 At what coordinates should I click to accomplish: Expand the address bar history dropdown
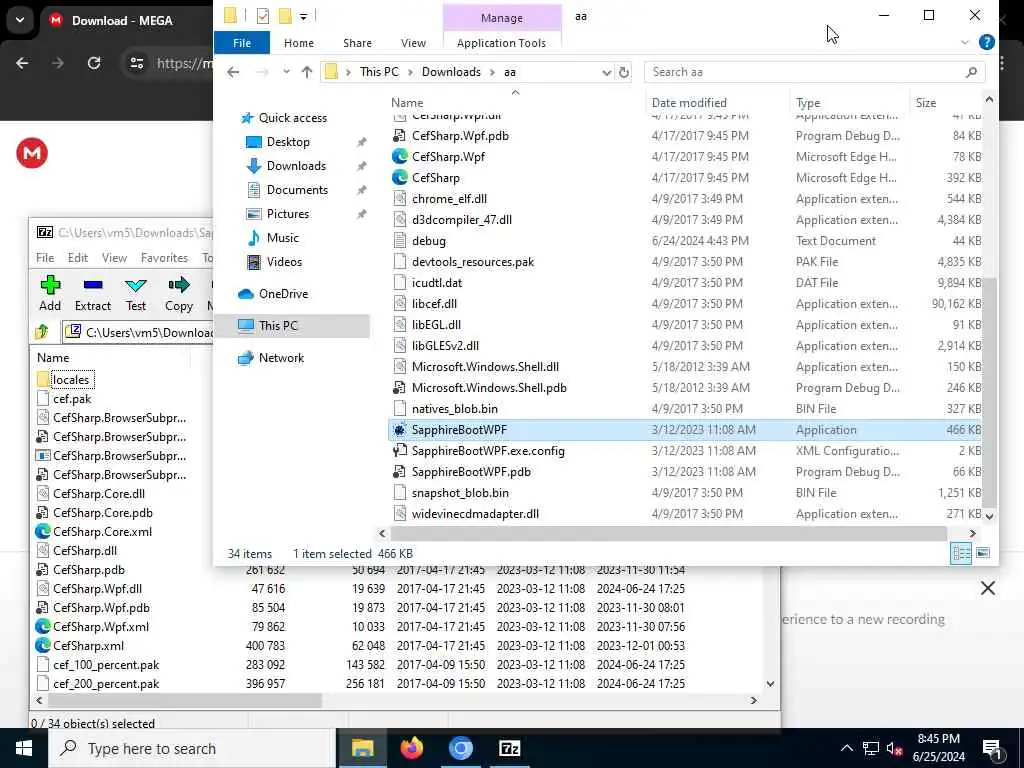tap(607, 72)
